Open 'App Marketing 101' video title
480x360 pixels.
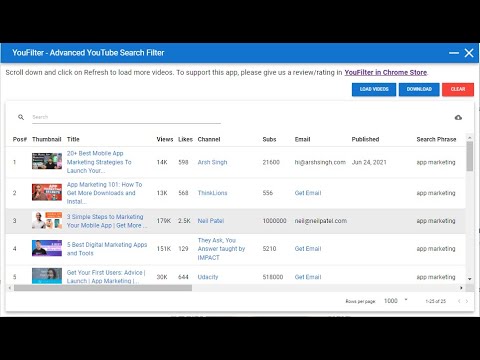click(104, 193)
